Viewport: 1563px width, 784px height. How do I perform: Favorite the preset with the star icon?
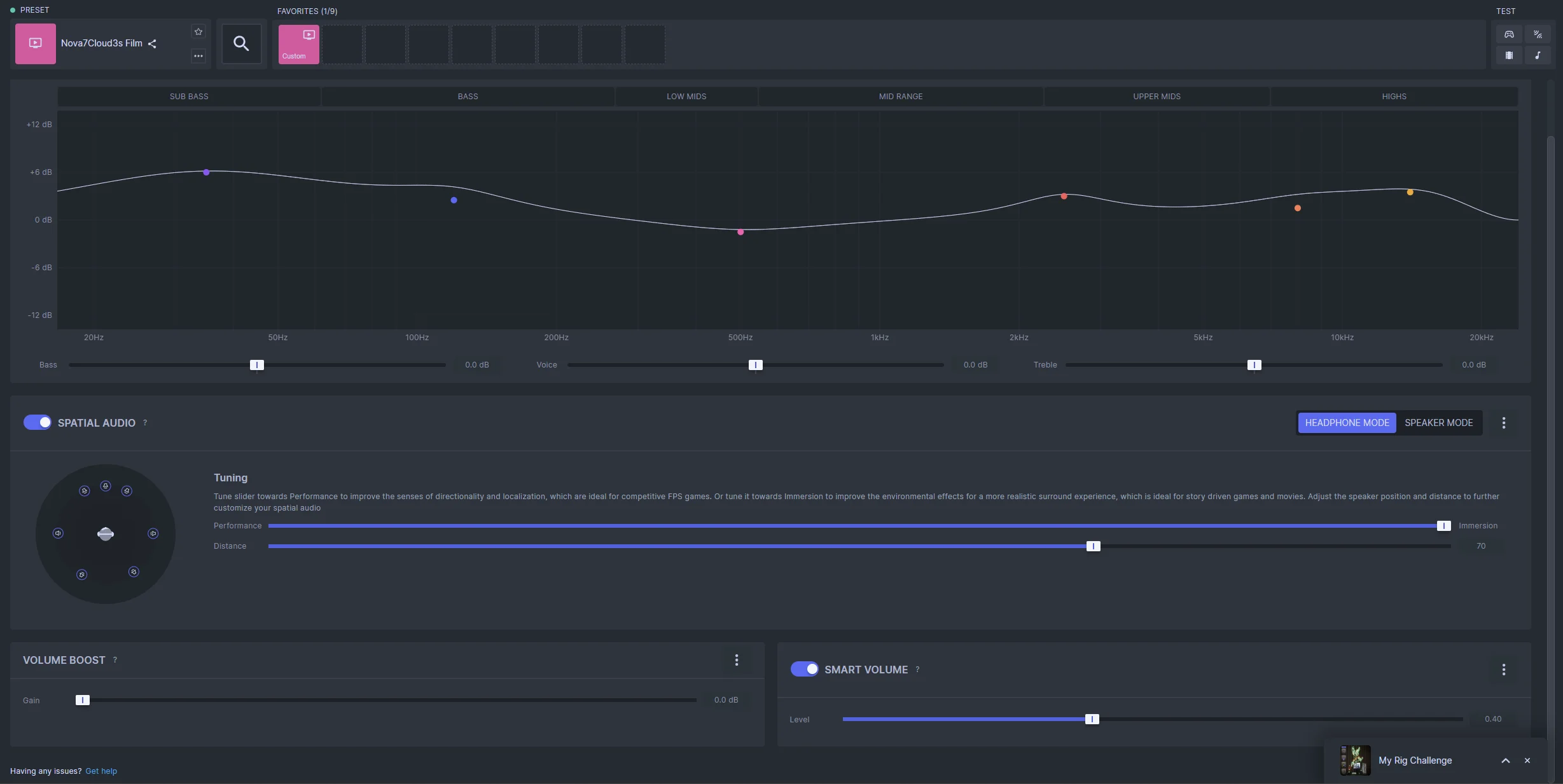(x=198, y=32)
